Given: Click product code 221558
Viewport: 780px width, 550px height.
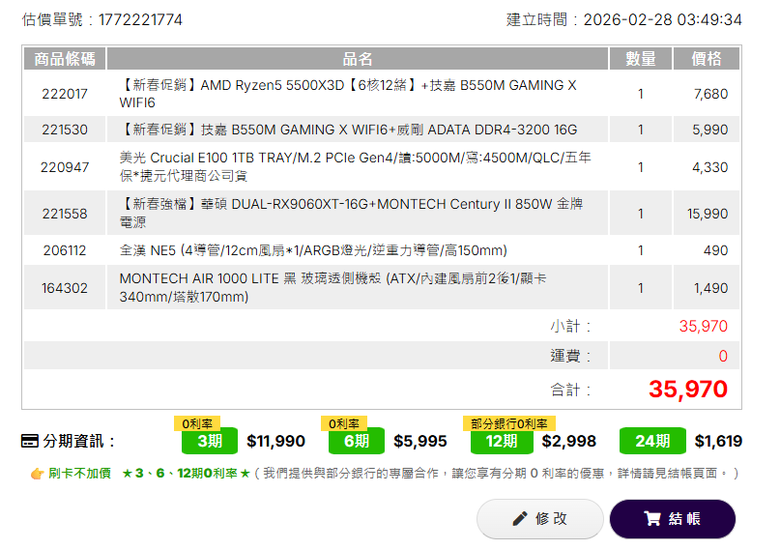Looking at the screenshot, I should pos(65,214).
